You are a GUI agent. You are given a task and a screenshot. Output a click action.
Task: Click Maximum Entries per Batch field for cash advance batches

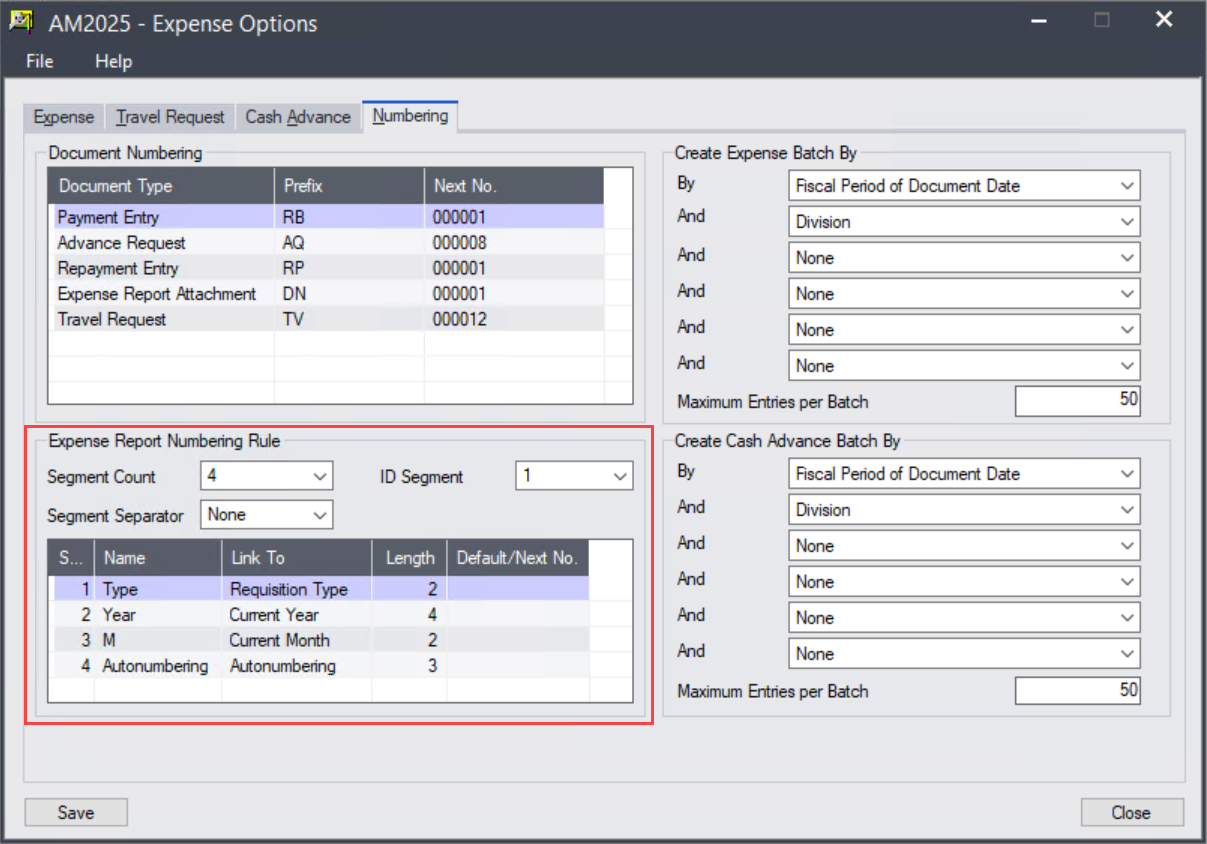(1078, 690)
